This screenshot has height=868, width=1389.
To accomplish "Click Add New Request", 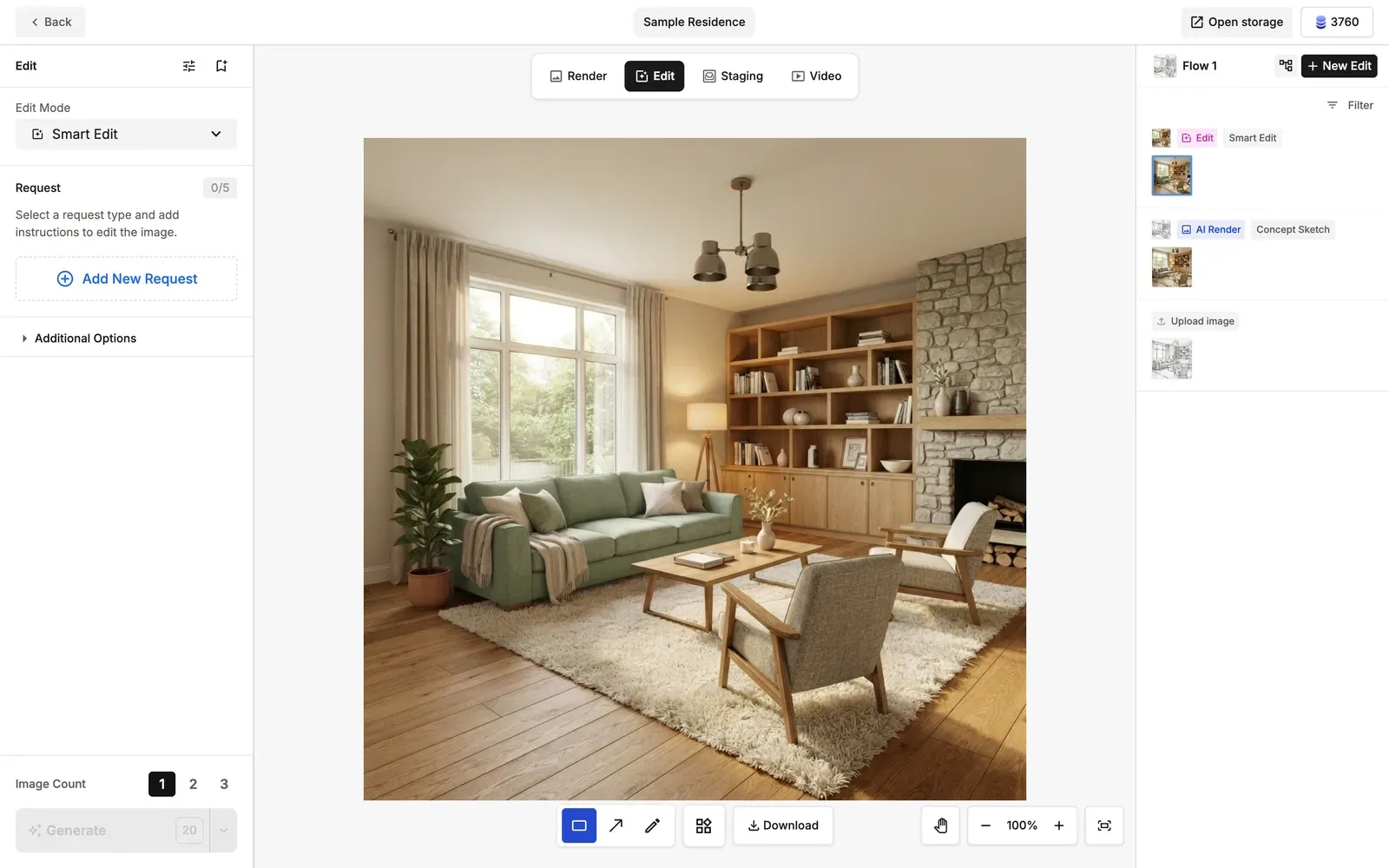I will 126,279.
